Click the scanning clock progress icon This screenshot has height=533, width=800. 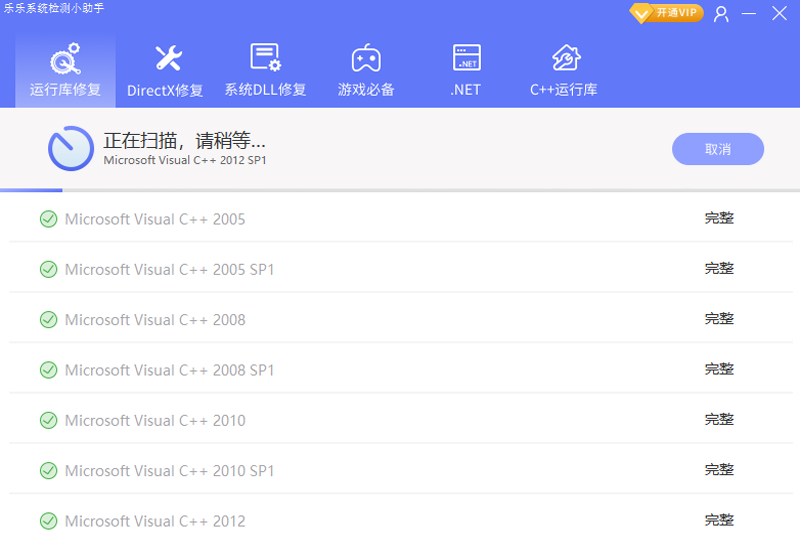[71, 149]
